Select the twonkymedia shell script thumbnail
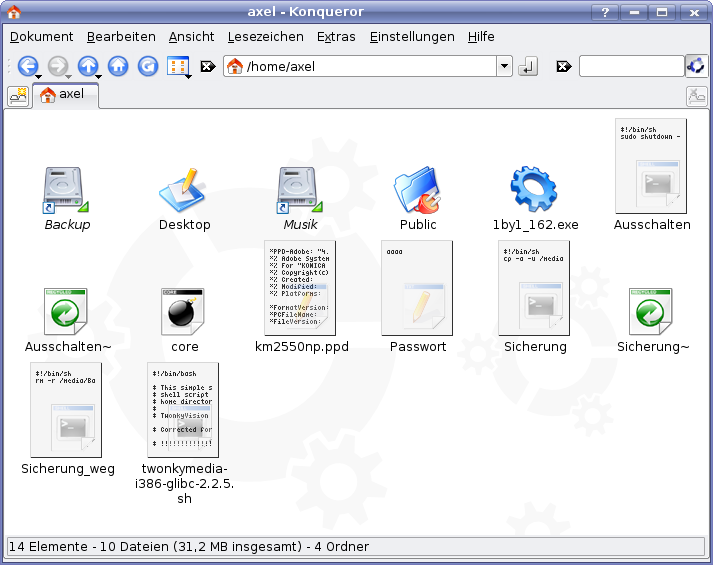This screenshot has width=713, height=565. 183,410
